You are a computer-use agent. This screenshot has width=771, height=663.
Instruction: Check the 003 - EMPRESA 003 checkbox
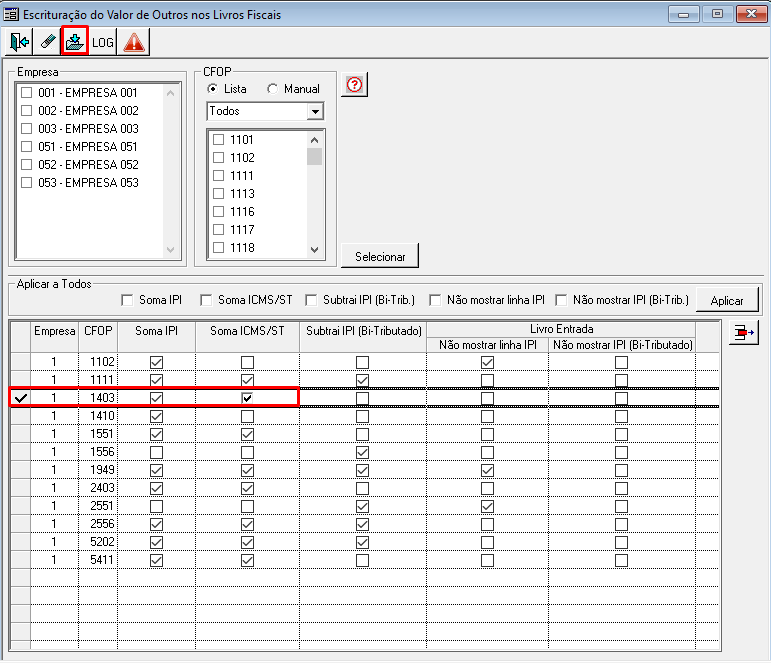click(27, 129)
